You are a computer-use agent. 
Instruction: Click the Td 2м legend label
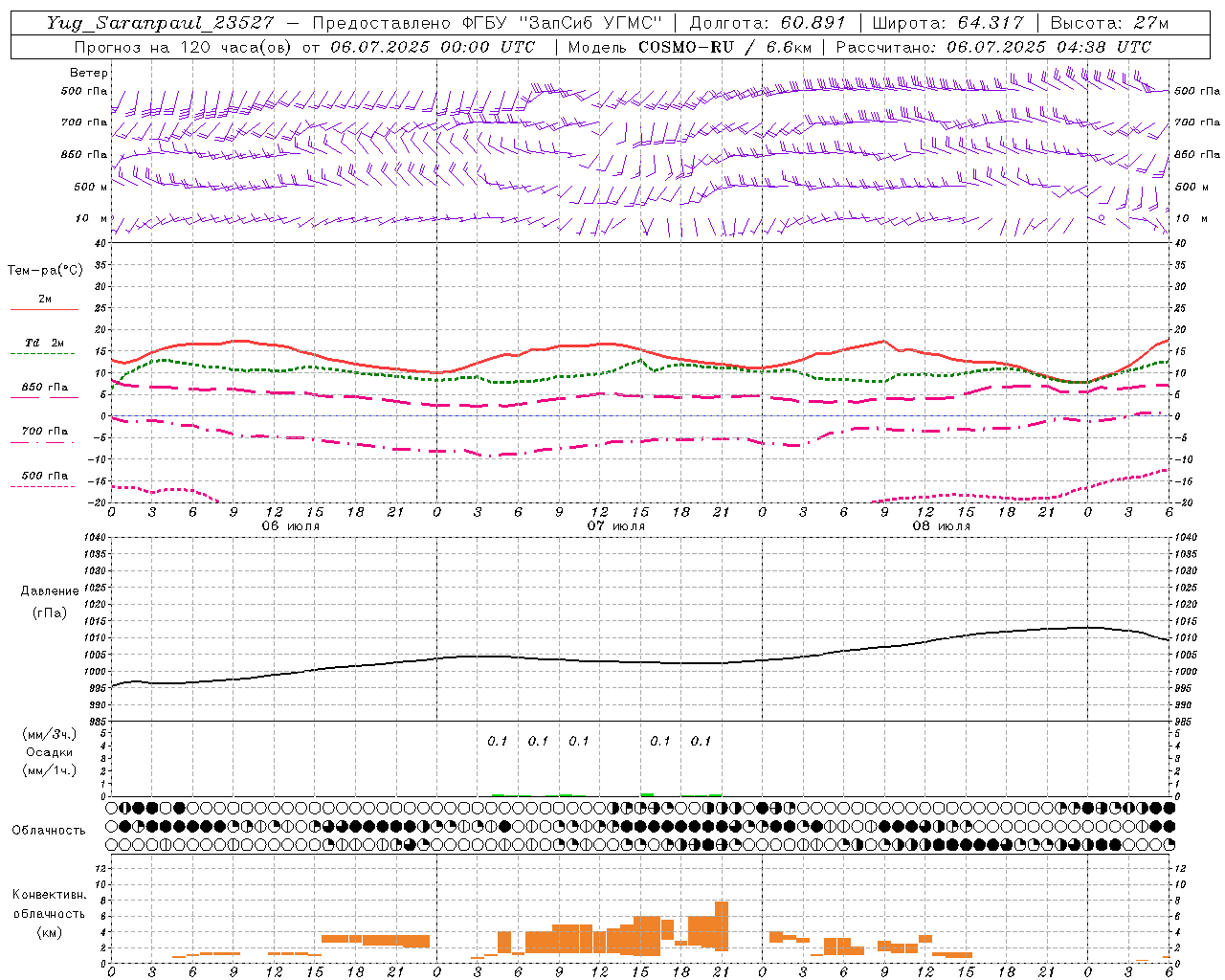(x=44, y=343)
